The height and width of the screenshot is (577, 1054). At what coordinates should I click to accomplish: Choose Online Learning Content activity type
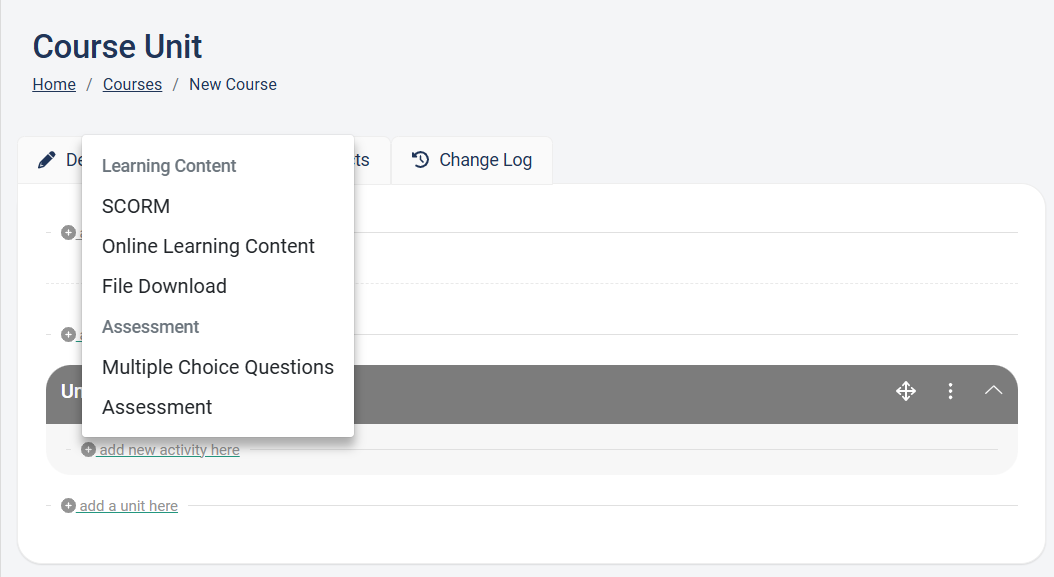(x=208, y=246)
